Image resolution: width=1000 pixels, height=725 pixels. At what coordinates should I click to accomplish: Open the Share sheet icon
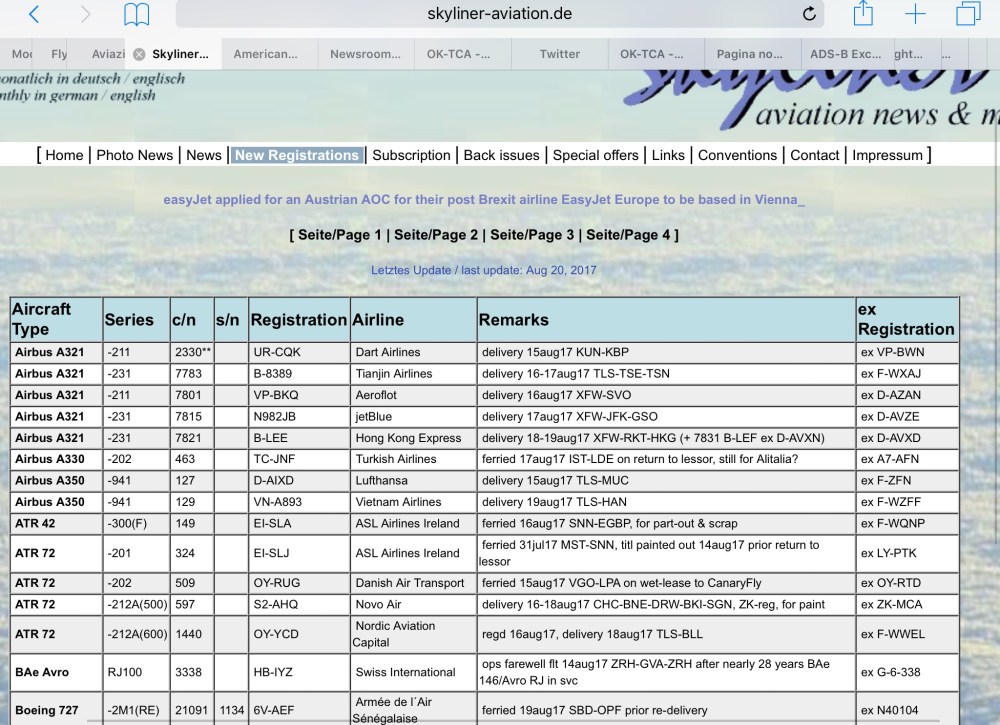(x=863, y=14)
